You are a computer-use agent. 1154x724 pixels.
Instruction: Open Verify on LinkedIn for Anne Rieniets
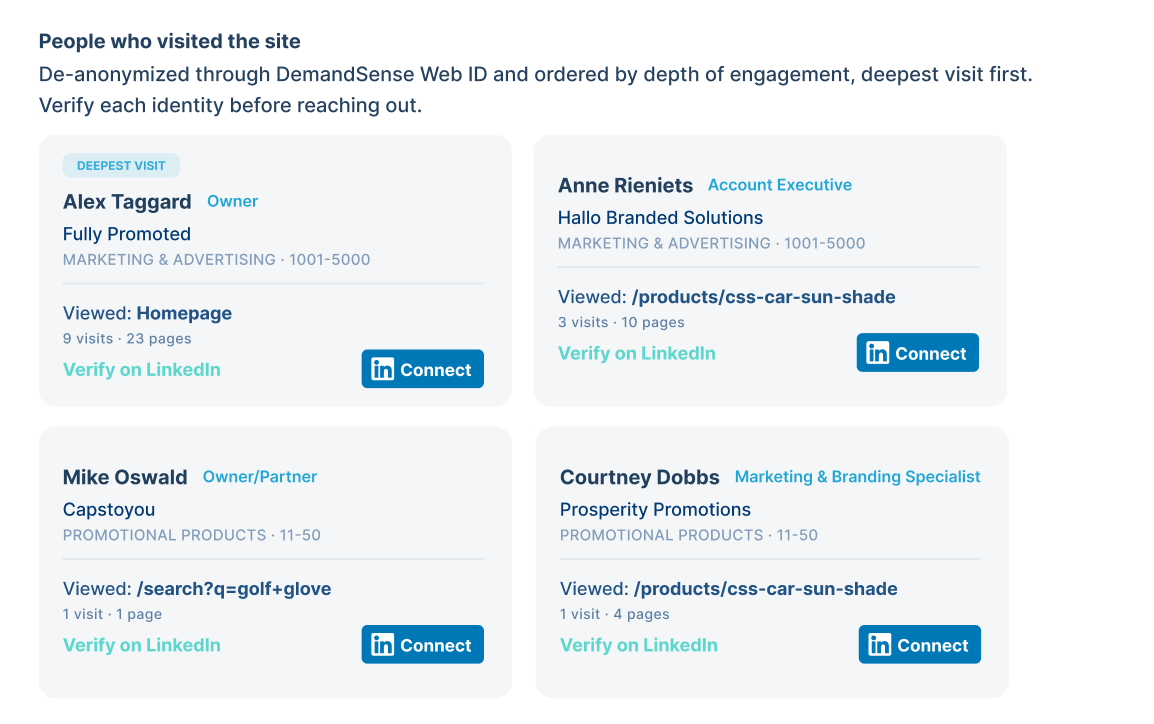click(x=637, y=353)
